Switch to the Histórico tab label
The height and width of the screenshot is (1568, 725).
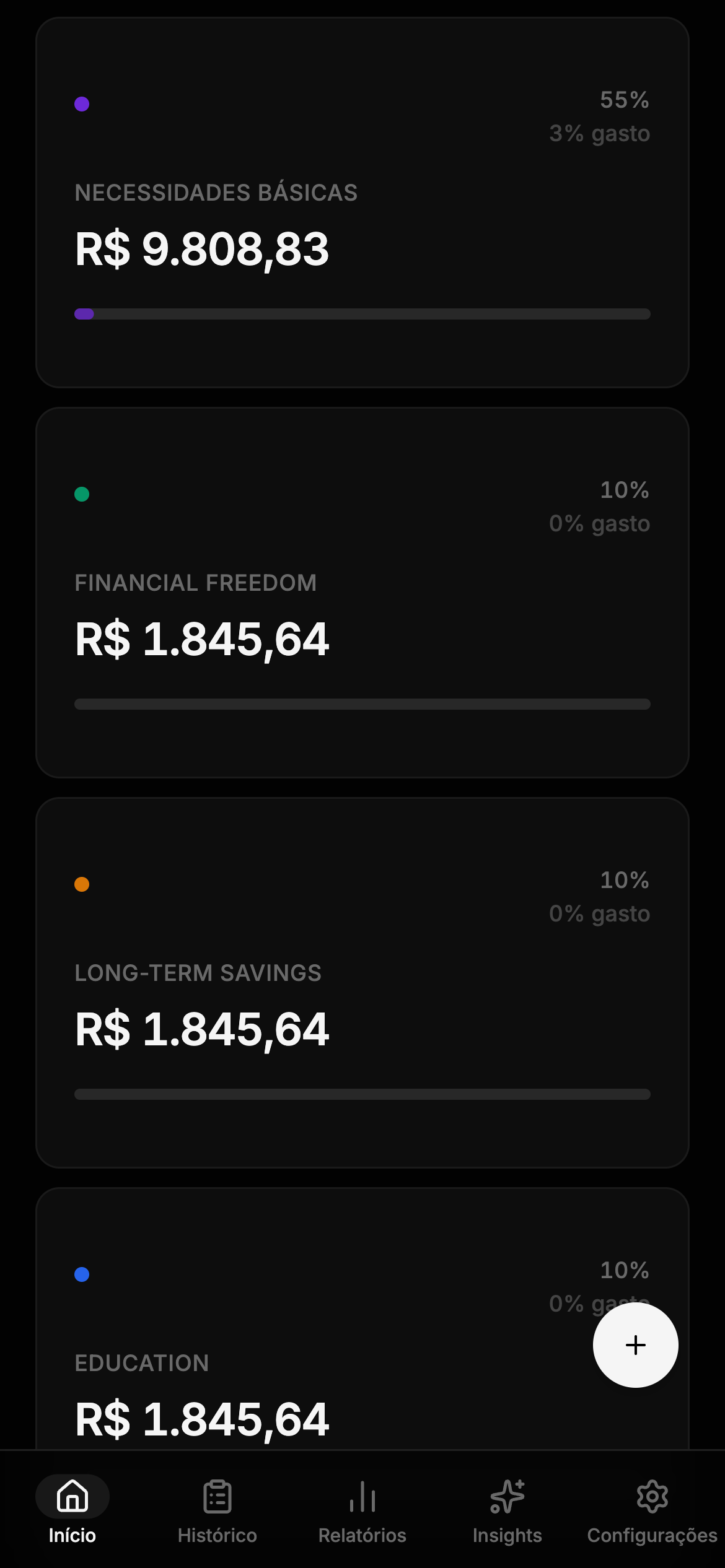217,1536
